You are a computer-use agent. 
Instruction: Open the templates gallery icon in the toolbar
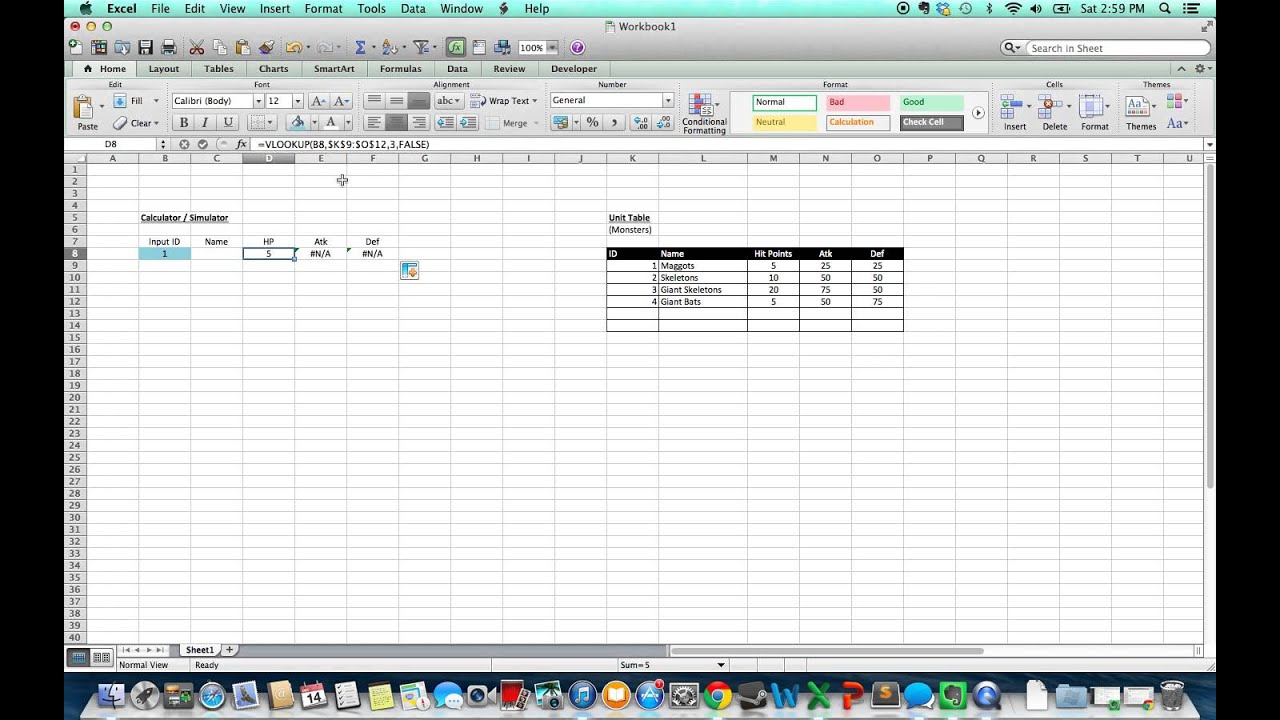pyautogui.click(x=99, y=47)
